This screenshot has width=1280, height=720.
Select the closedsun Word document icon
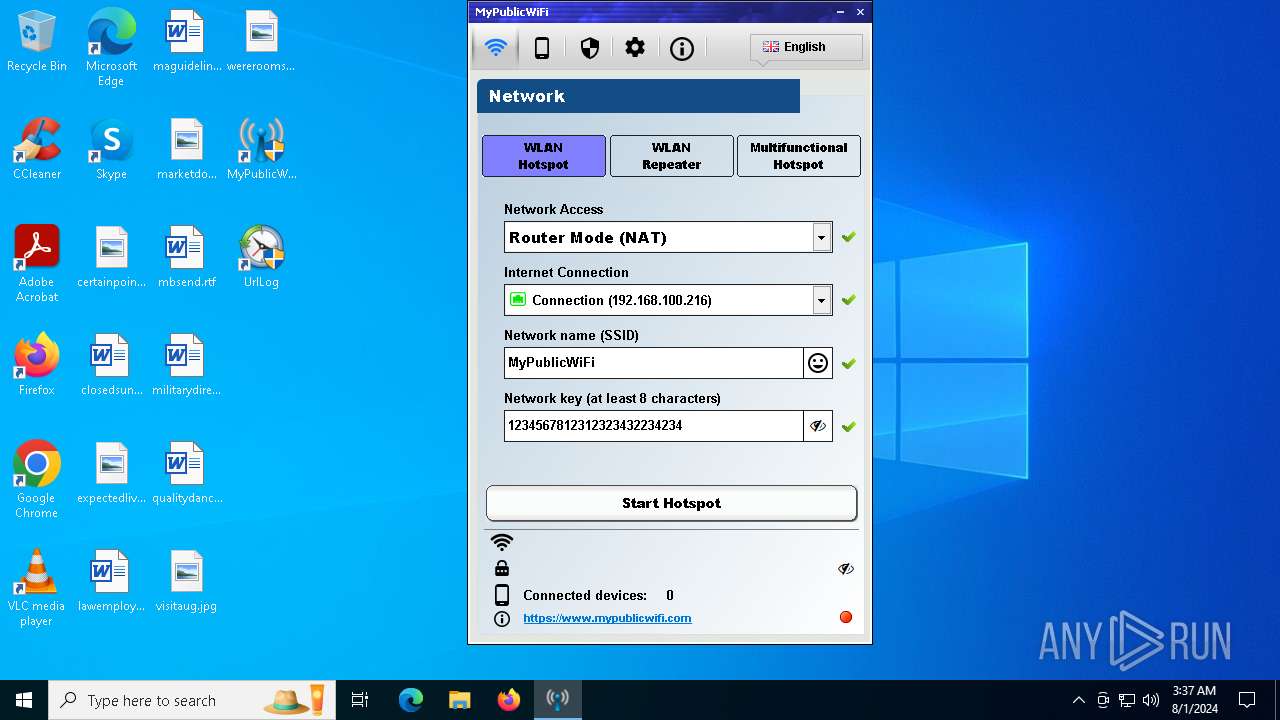pyautogui.click(x=111, y=366)
